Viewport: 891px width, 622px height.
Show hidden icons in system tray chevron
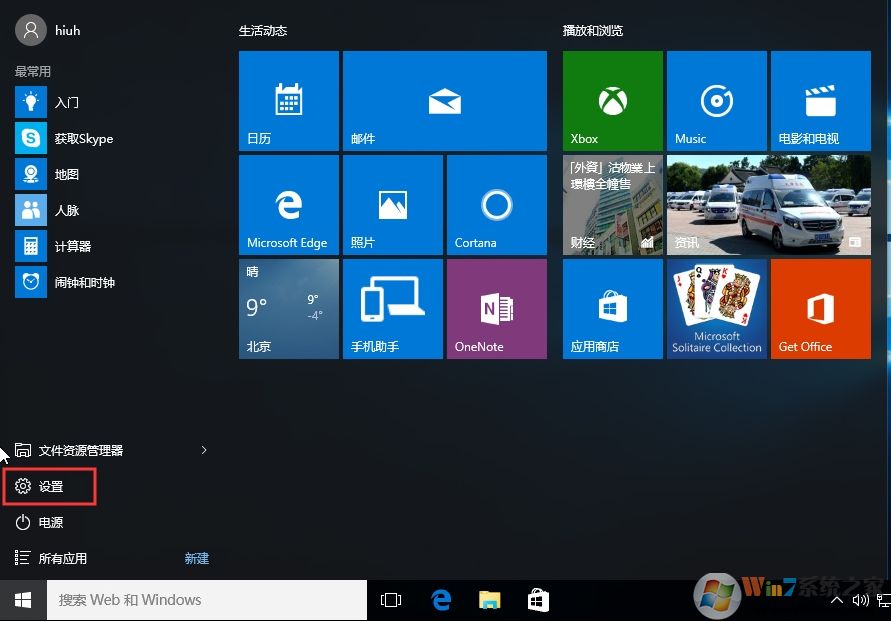pos(836,600)
